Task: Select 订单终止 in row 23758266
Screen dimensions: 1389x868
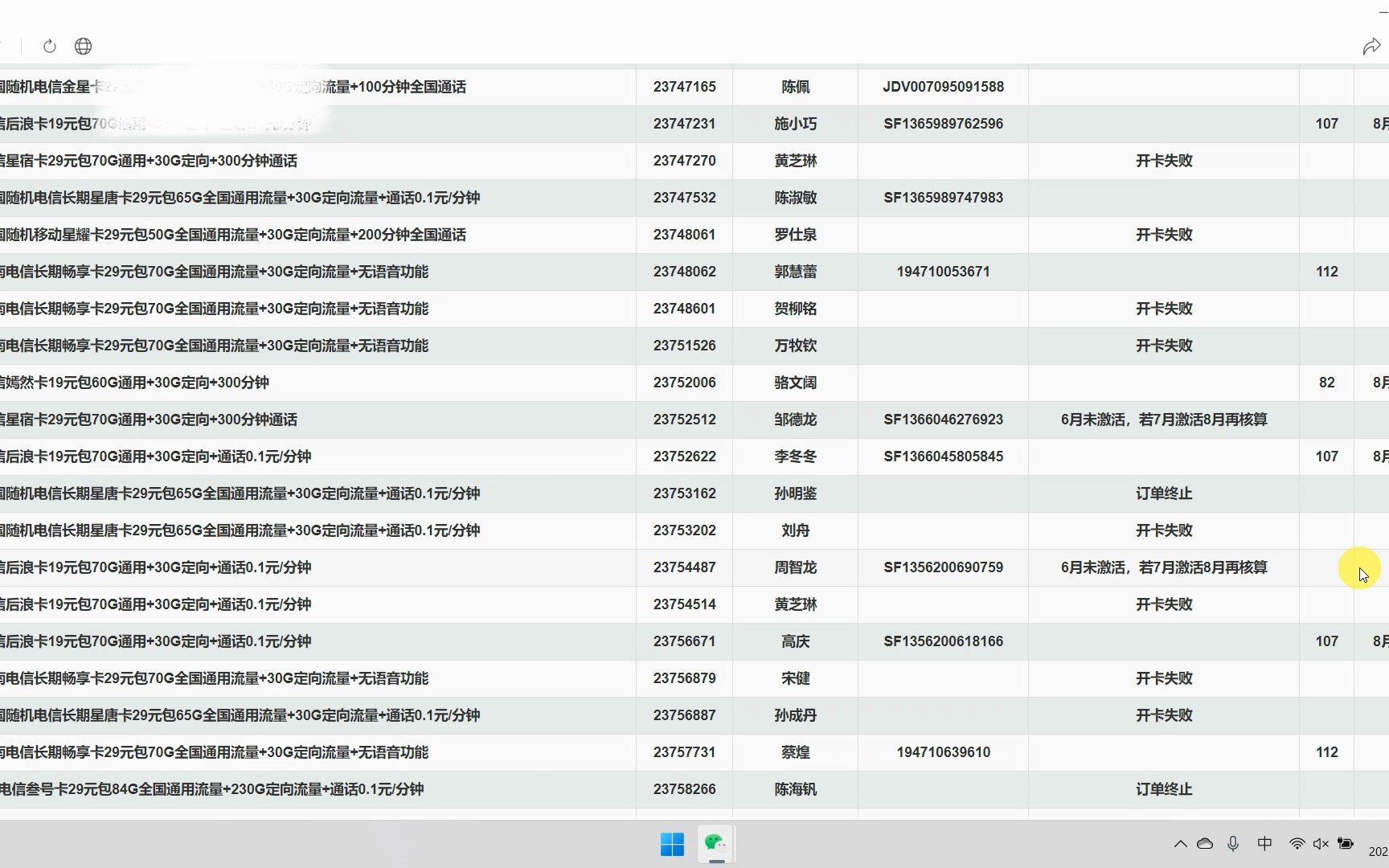Action: pyautogui.click(x=1164, y=789)
